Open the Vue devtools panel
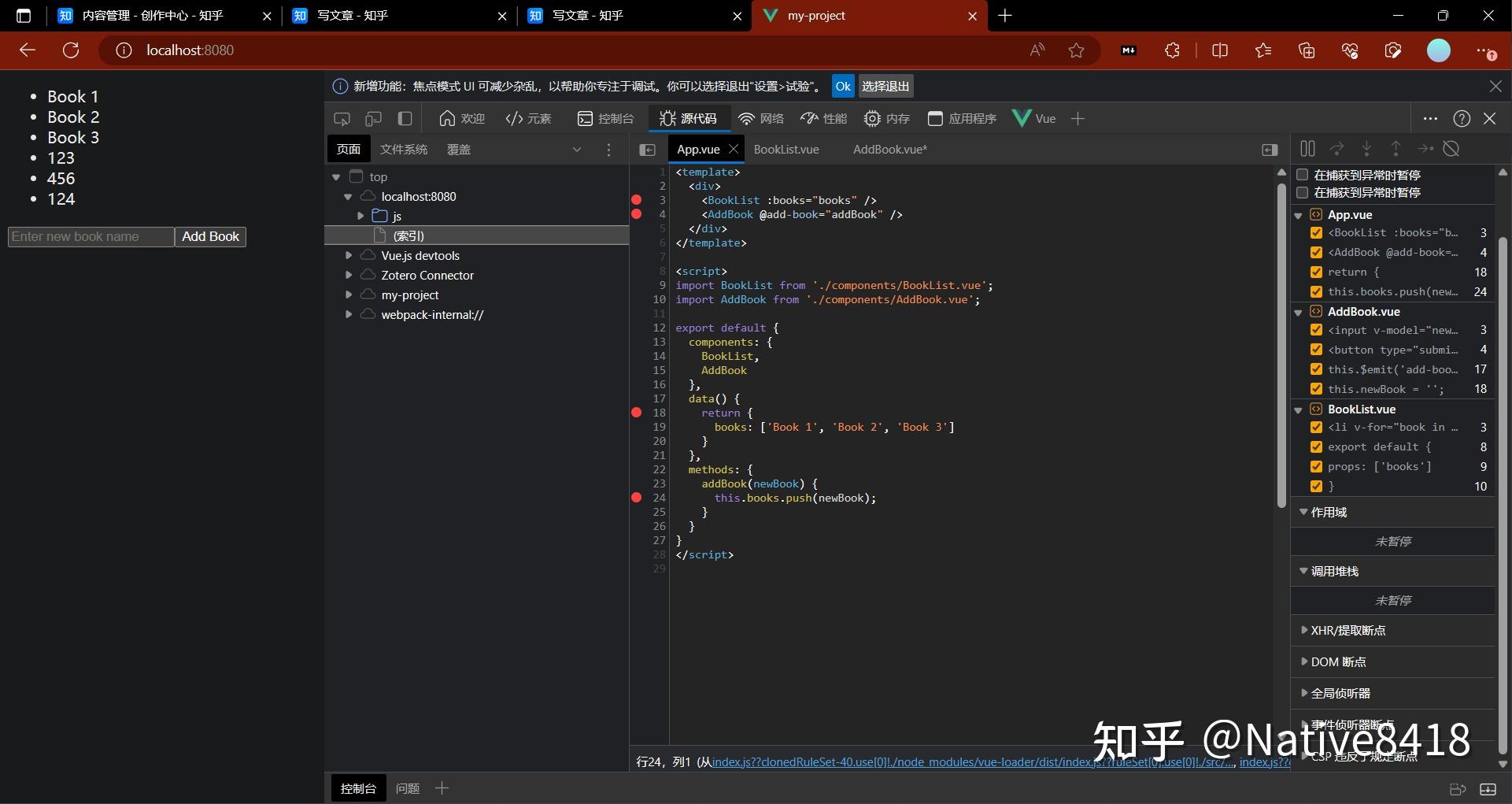 (x=1035, y=118)
